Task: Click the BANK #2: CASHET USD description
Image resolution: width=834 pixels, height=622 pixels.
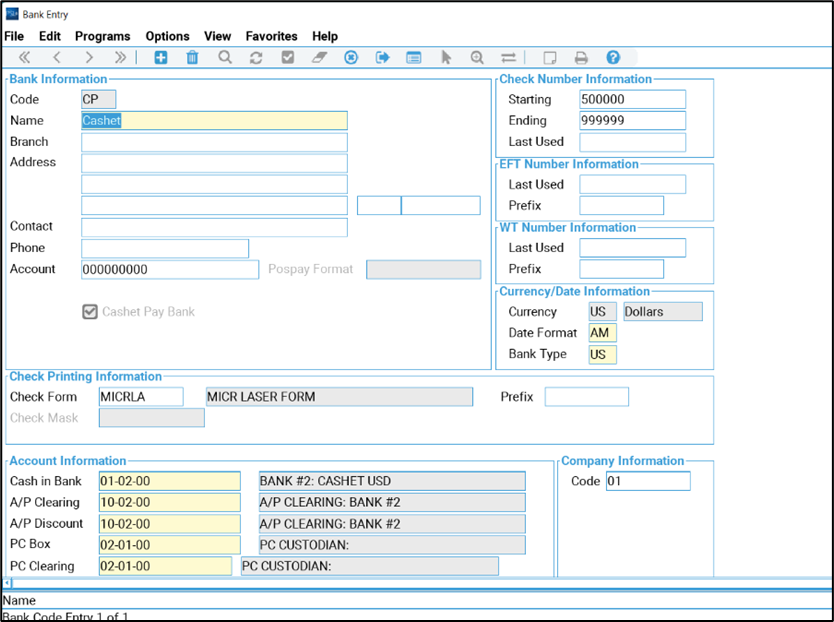Action: point(392,481)
